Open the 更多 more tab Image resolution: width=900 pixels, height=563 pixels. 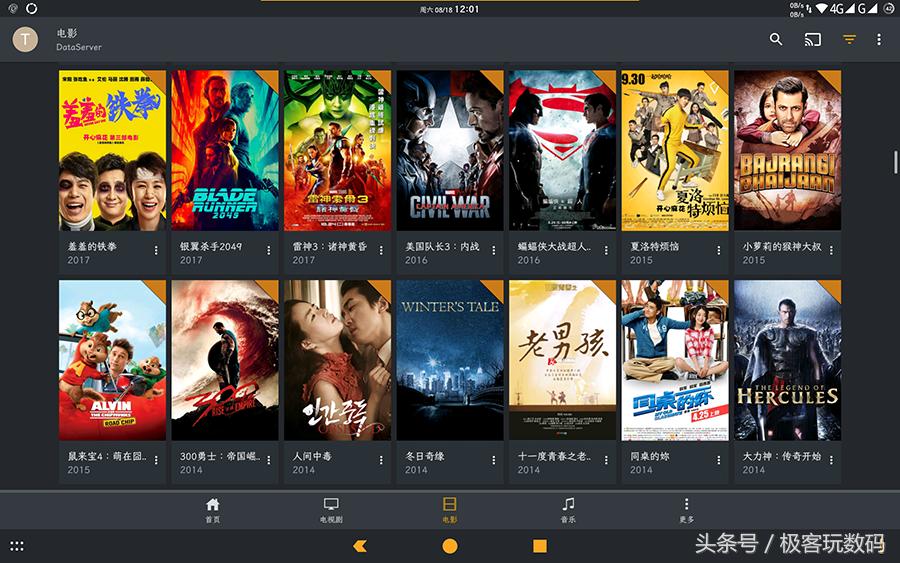[686, 510]
